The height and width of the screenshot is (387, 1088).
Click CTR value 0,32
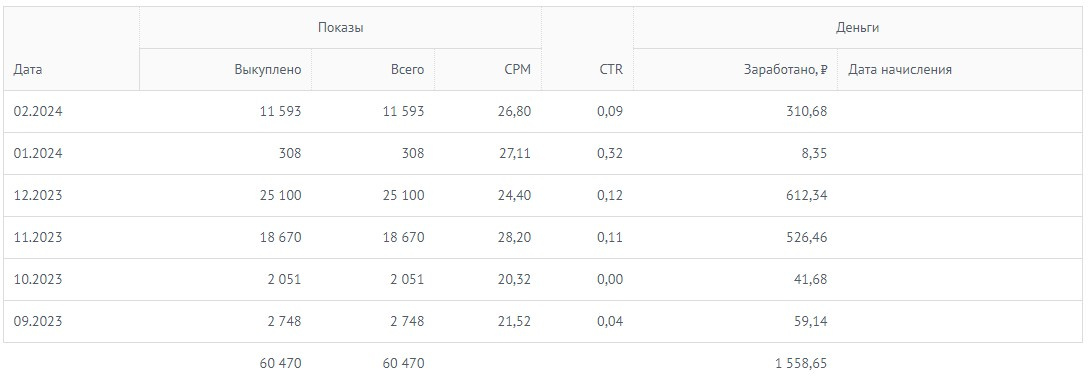point(610,153)
